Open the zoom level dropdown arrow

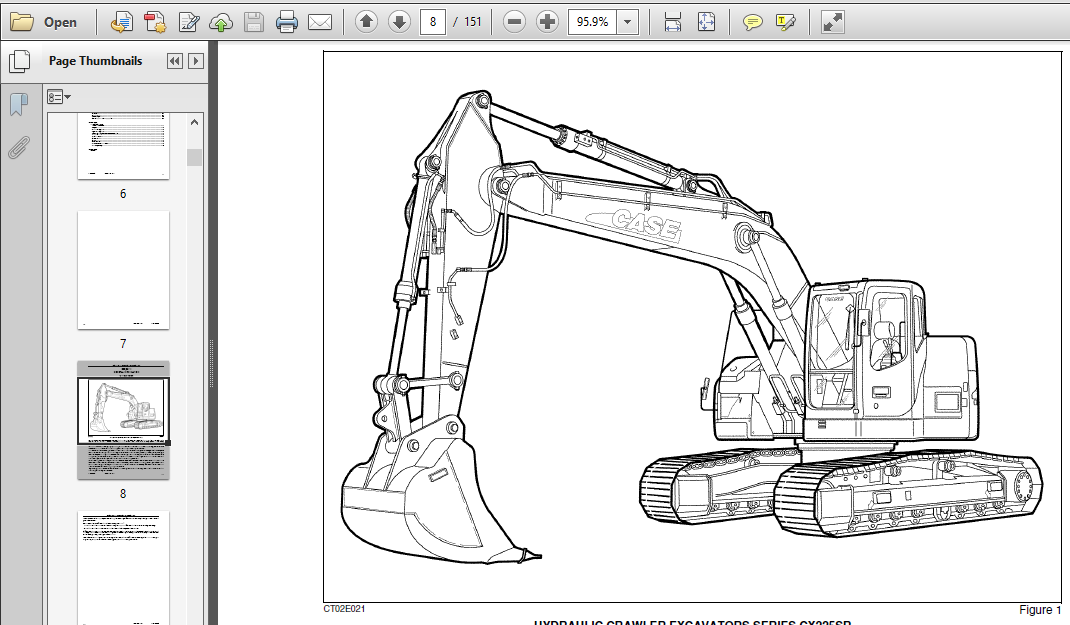pos(627,22)
